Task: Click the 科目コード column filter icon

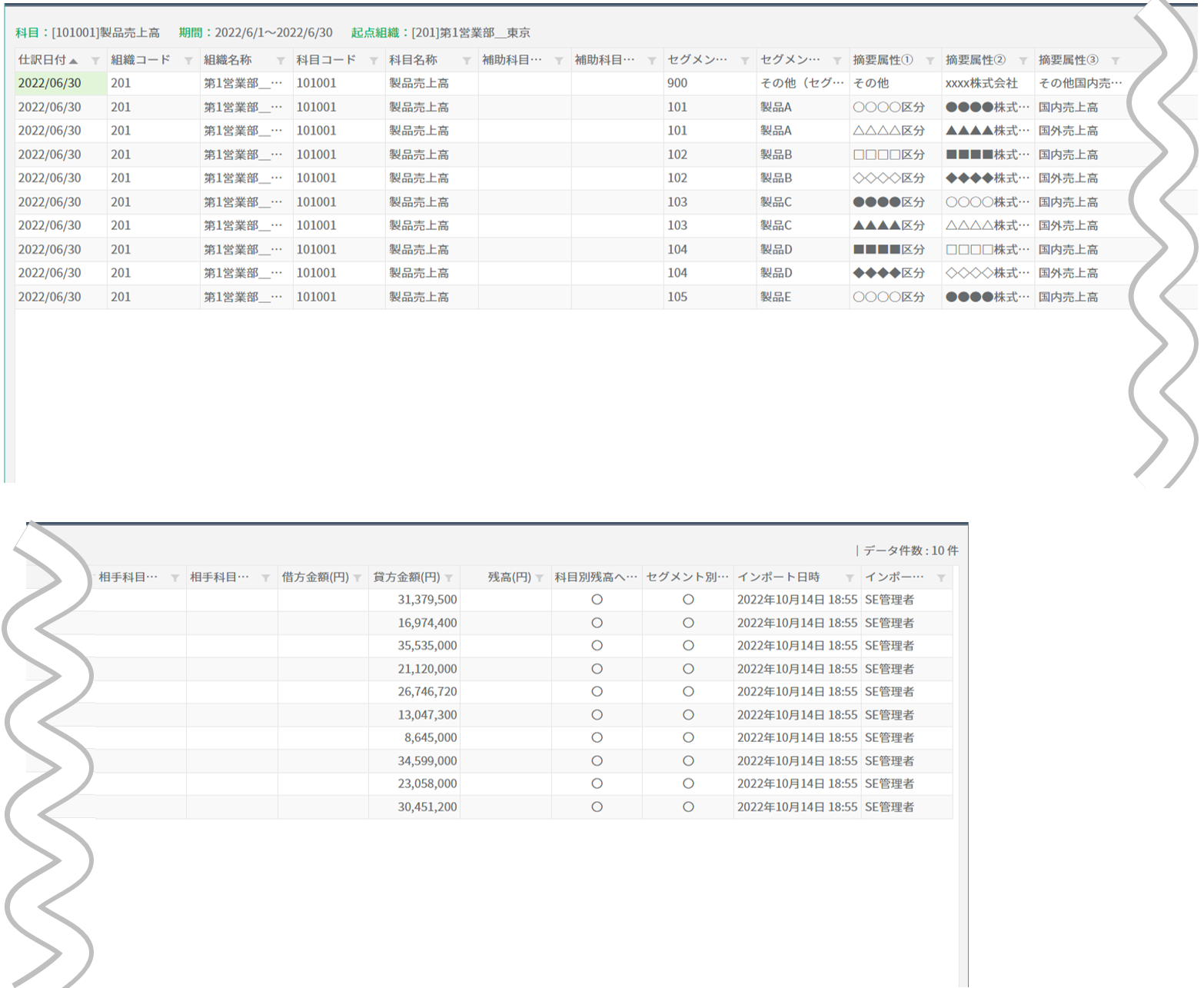Action: pyautogui.click(x=374, y=61)
